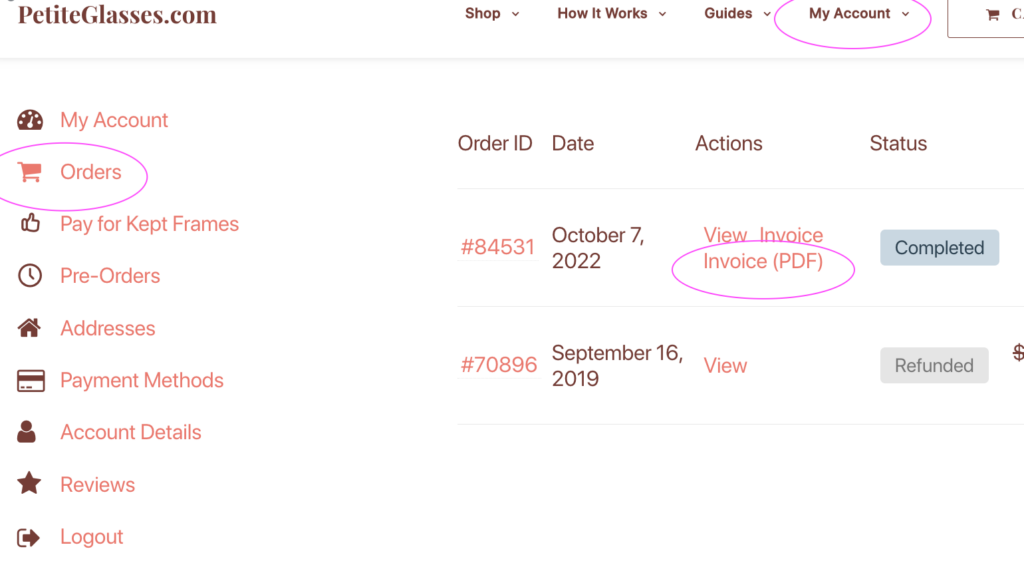The width and height of the screenshot is (1024, 571).
Task: Open order #84531 details
Action: (x=498, y=247)
